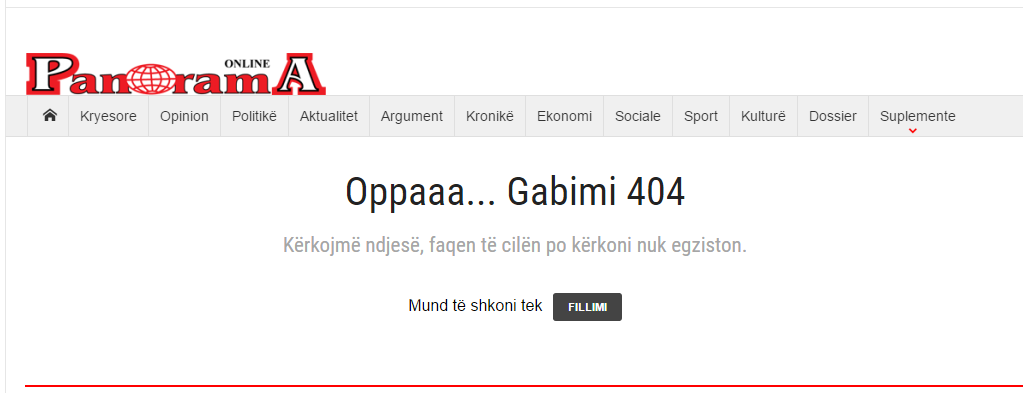Image resolution: width=1023 pixels, height=393 pixels.
Task: Click the 'Oppaaa... Gabimi 404' heading
Action: click(x=515, y=193)
